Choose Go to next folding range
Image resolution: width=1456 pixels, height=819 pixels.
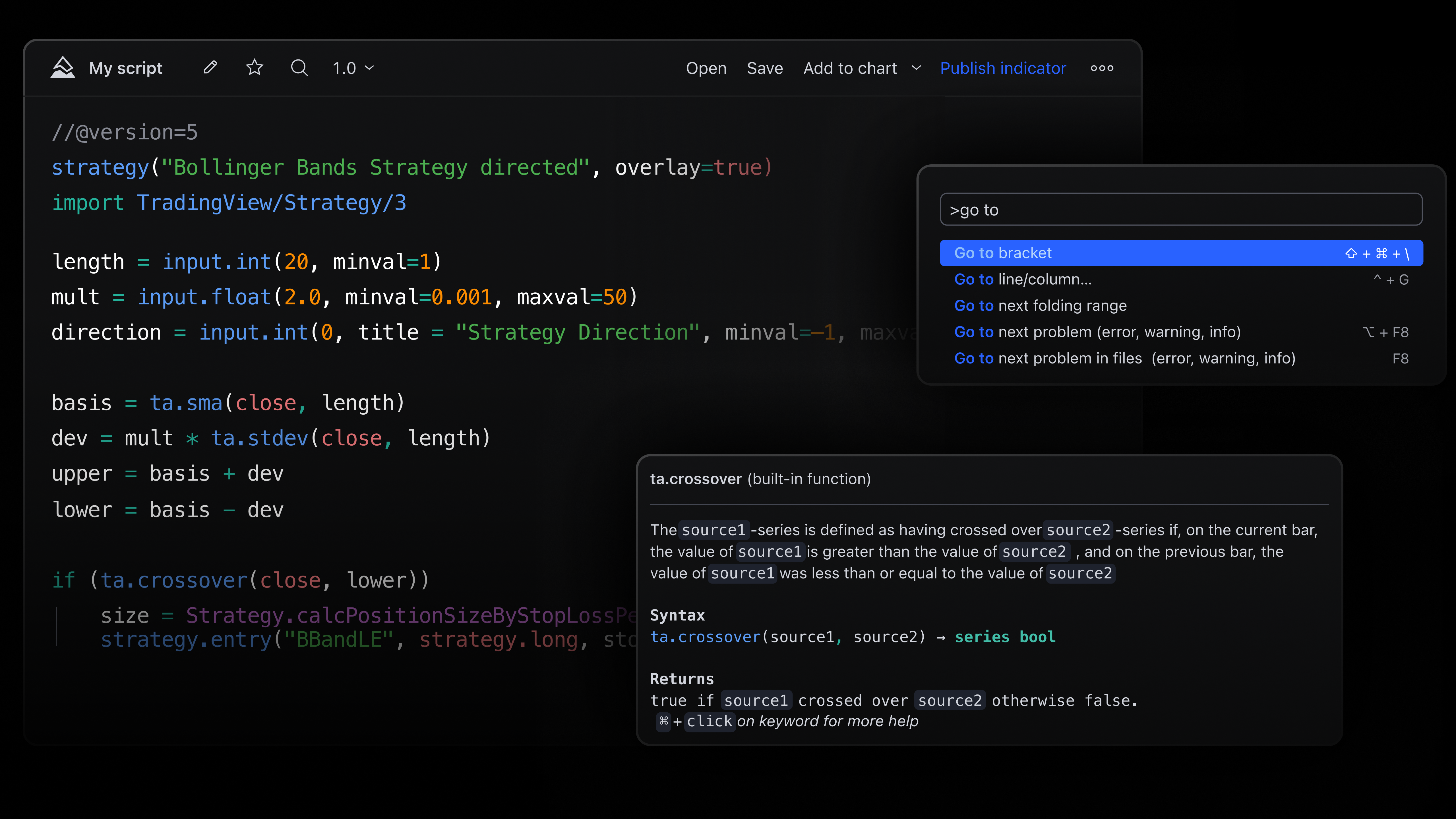(1040, 306)
